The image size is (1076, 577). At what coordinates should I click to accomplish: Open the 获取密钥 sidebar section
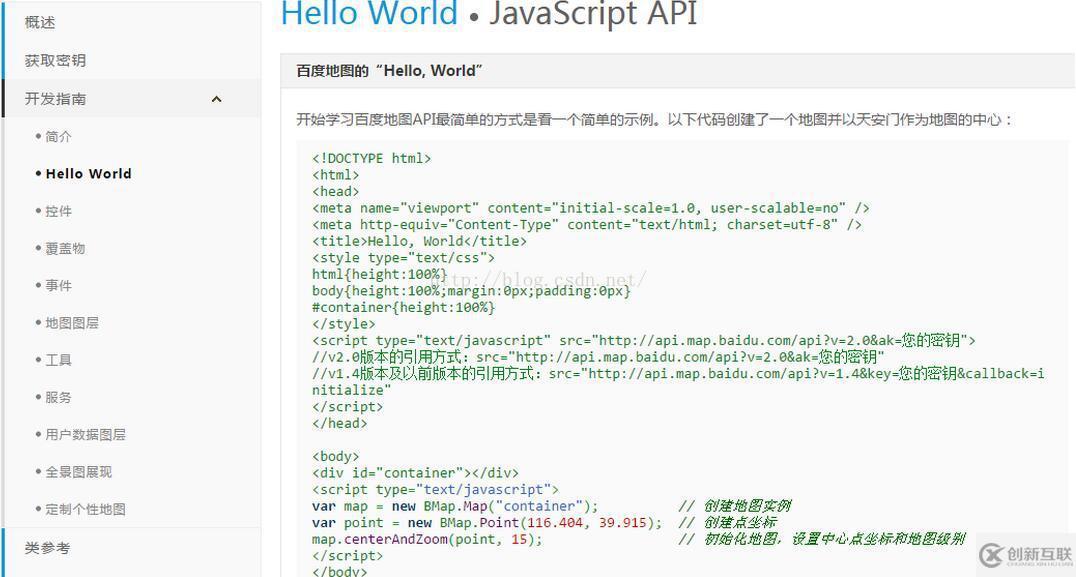pos(55,60)
